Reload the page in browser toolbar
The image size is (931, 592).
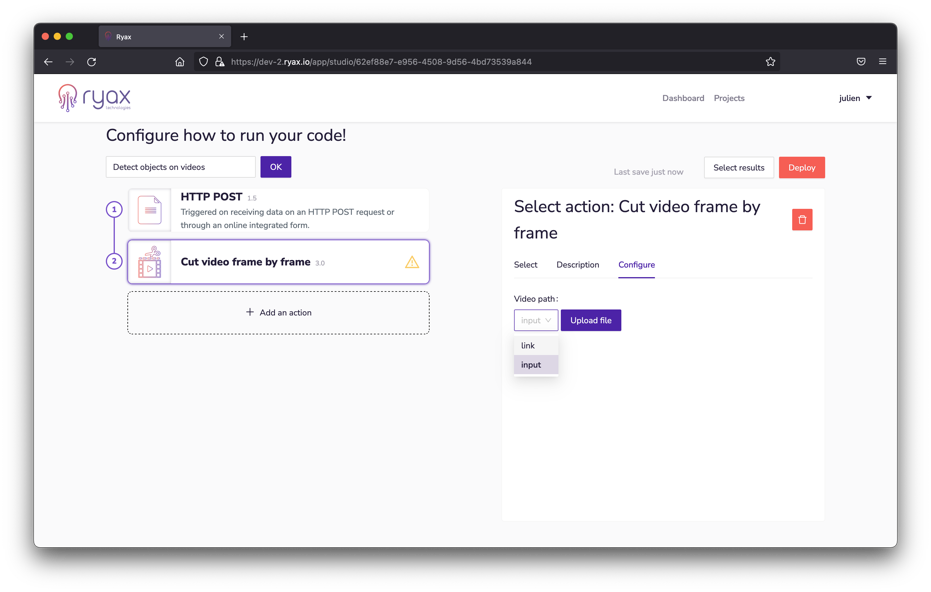pos(92,62)
